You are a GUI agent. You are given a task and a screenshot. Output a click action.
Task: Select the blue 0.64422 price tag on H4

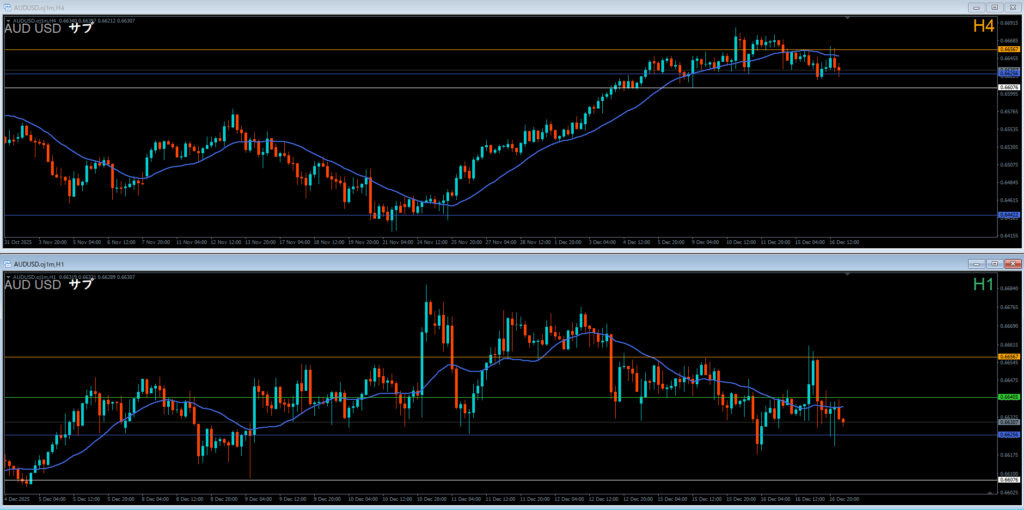coord(1008,215)
